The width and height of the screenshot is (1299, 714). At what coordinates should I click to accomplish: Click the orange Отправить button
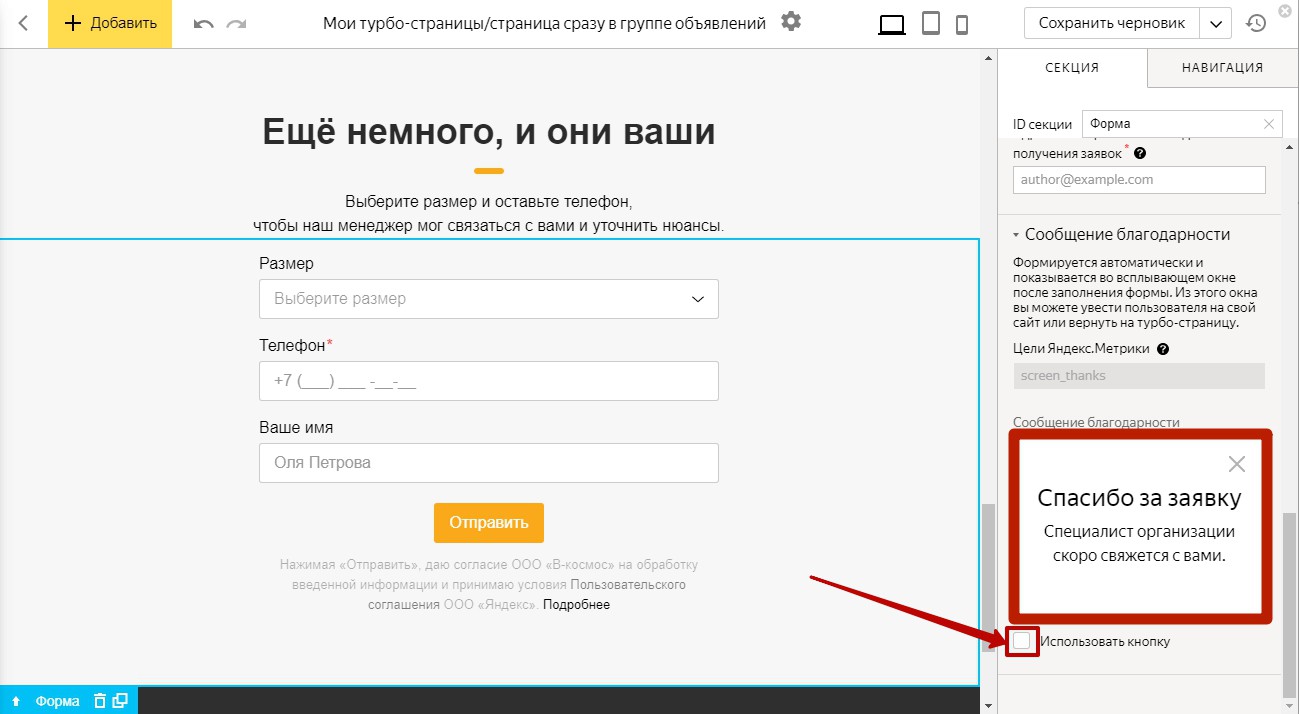tap(489, 523)
